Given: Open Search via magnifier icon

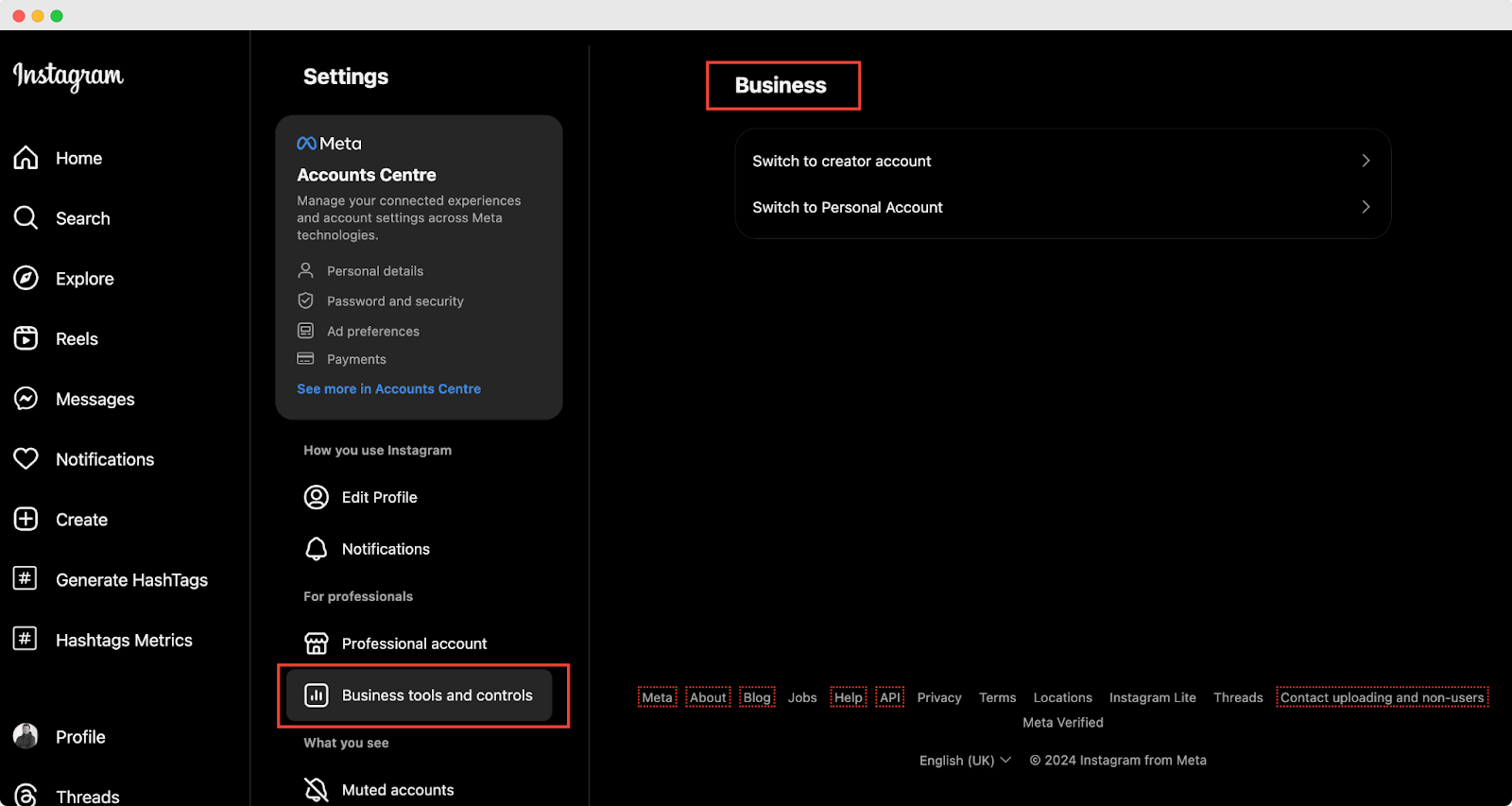Looking at the screenshot, I should click(x=26, y=218).
